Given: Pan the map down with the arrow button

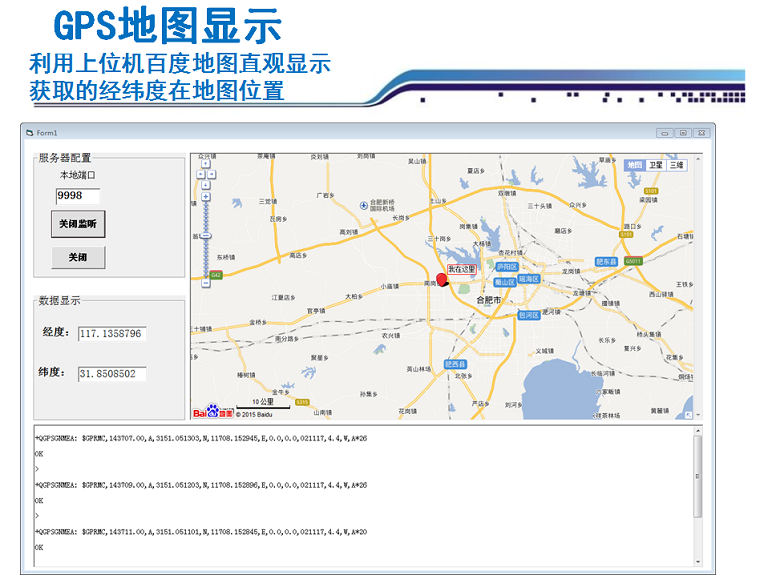Looking at the screenshot, I should coord(206,185).
